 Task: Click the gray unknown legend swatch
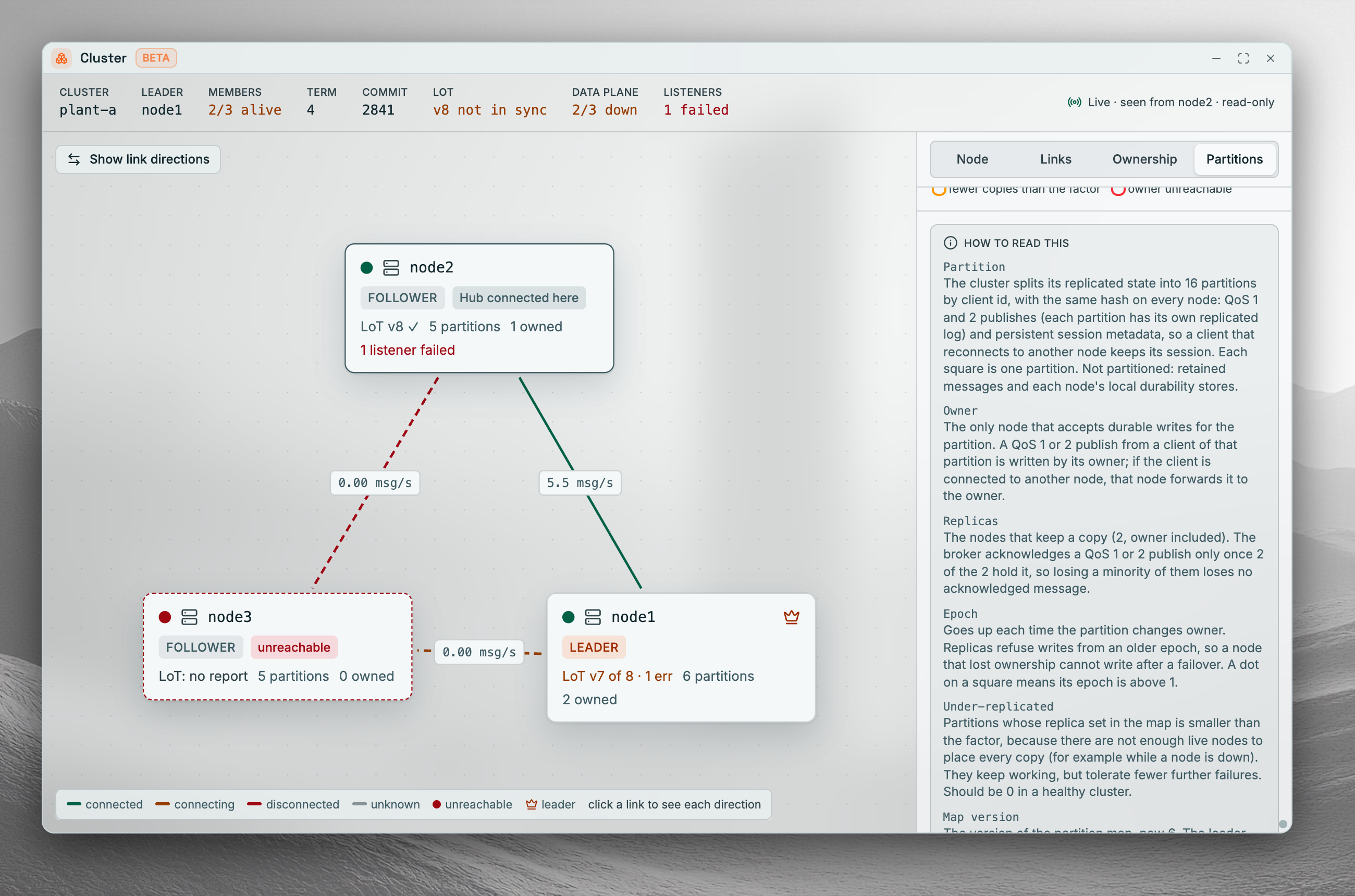(360, 804)
